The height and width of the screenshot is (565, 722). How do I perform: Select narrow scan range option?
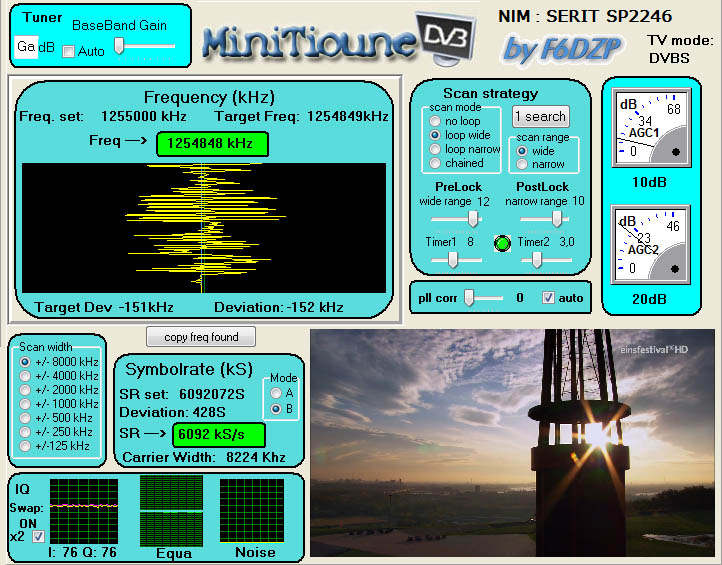click(522, 164)
